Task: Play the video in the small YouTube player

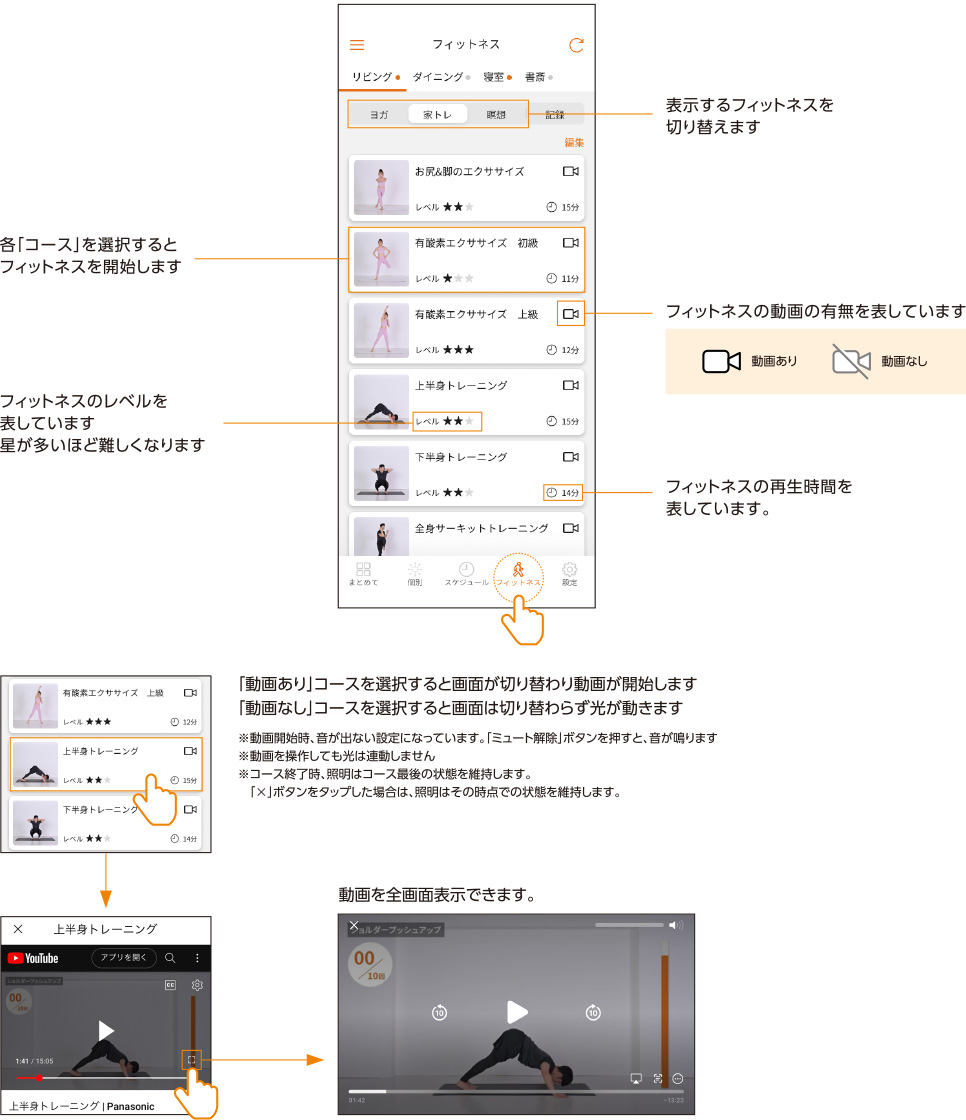Action: point(106,1030)
